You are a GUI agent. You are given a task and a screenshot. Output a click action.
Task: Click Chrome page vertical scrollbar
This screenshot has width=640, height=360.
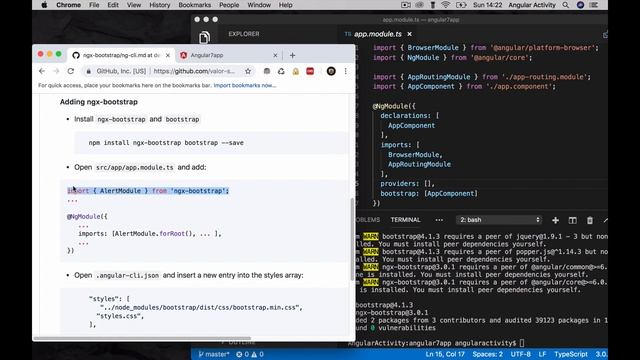coord(352,239)
